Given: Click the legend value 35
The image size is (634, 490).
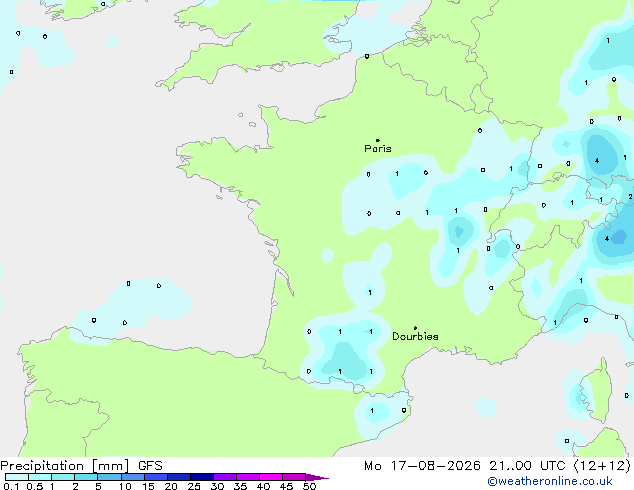Looking at the screenshot, I should click(x=240, y=486).
